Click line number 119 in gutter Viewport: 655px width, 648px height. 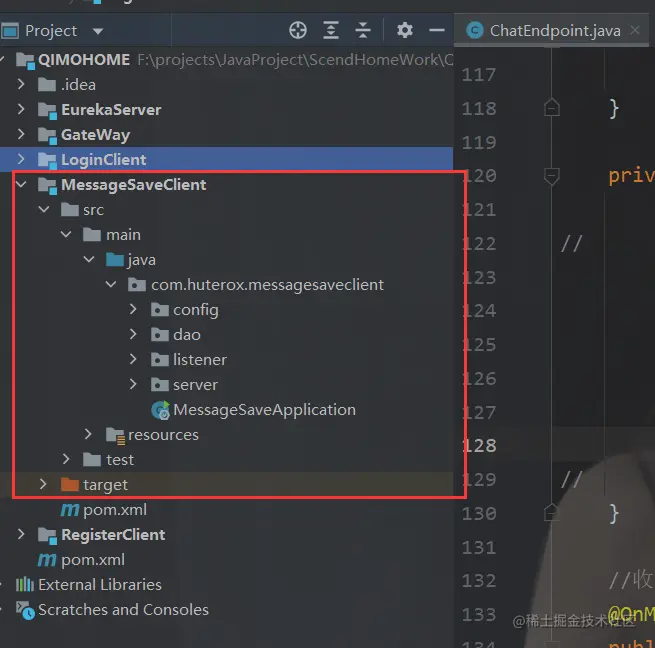point(479,142)
